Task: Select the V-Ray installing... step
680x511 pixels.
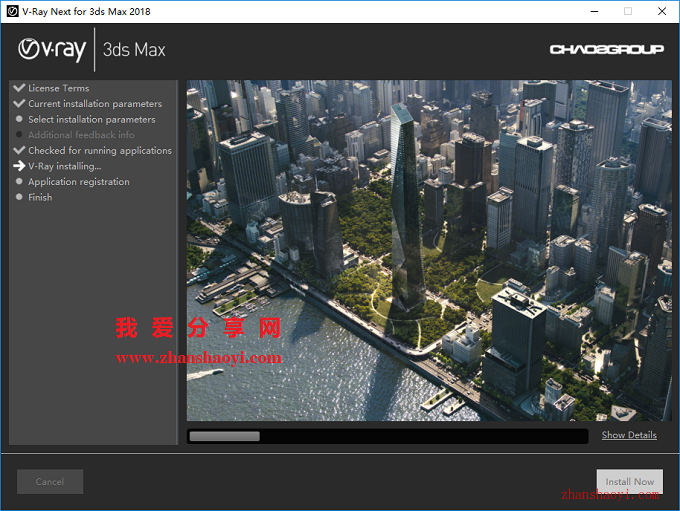Action: point(65,166)
